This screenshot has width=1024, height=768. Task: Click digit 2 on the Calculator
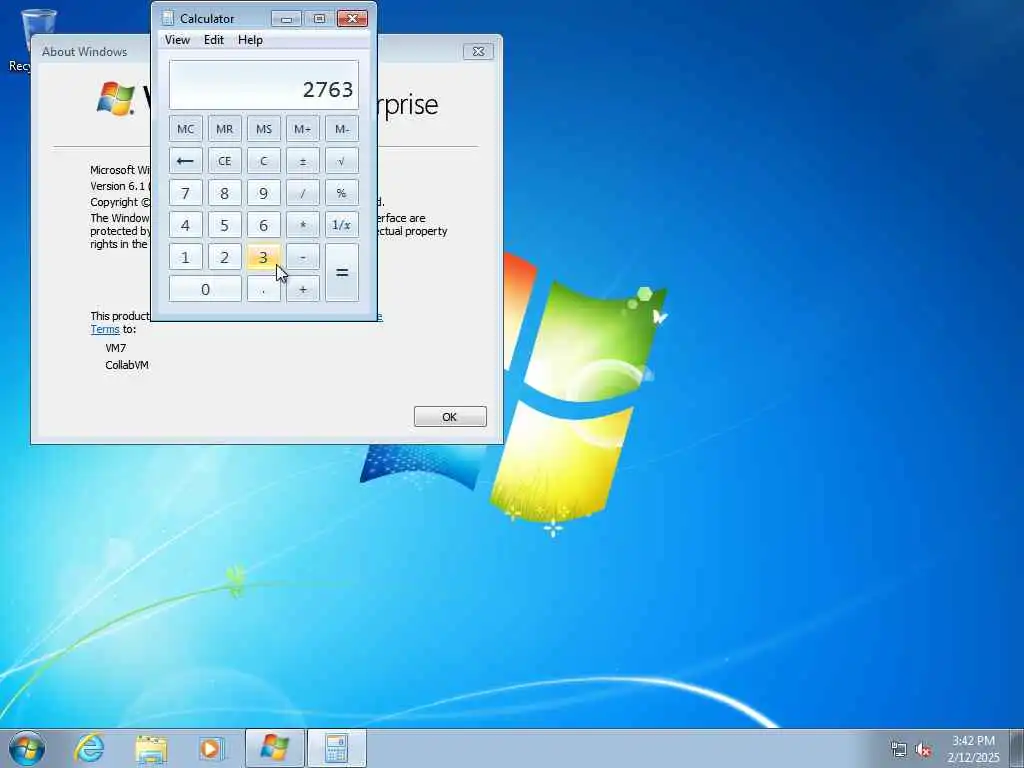tap(225, 257)
